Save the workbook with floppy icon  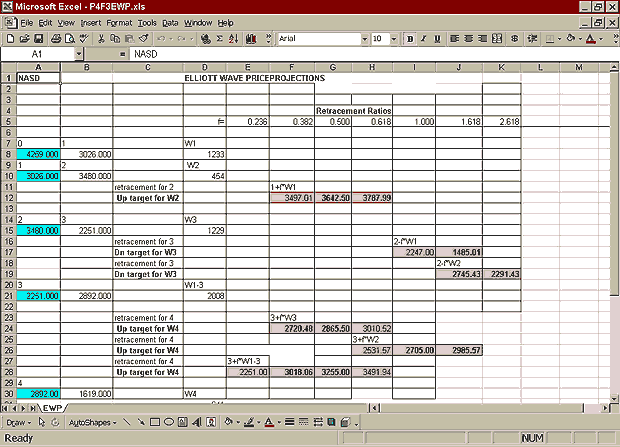pos(38,38)
